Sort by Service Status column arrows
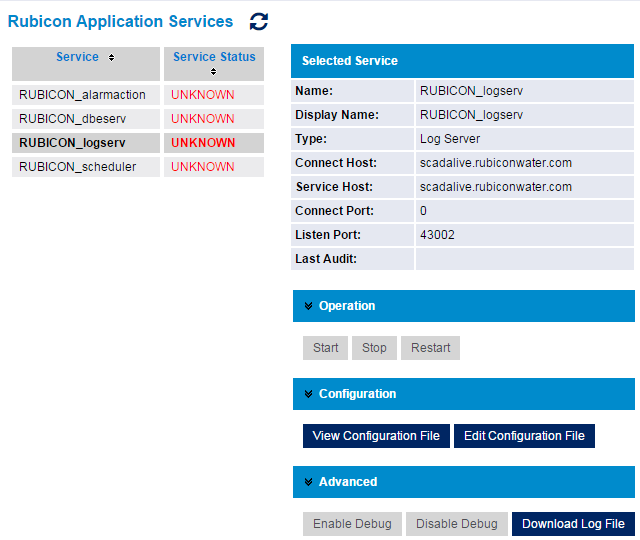 tap(213, 72)
